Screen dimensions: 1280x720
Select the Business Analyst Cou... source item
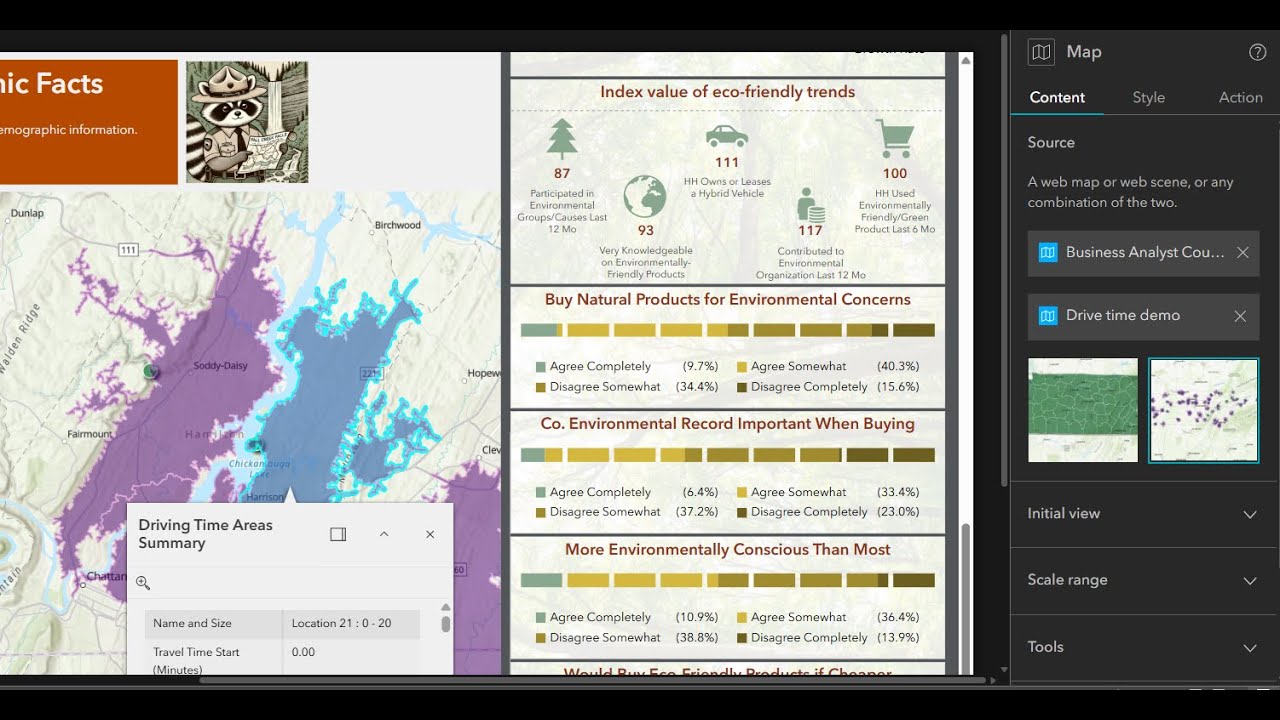pos(1144,253)
